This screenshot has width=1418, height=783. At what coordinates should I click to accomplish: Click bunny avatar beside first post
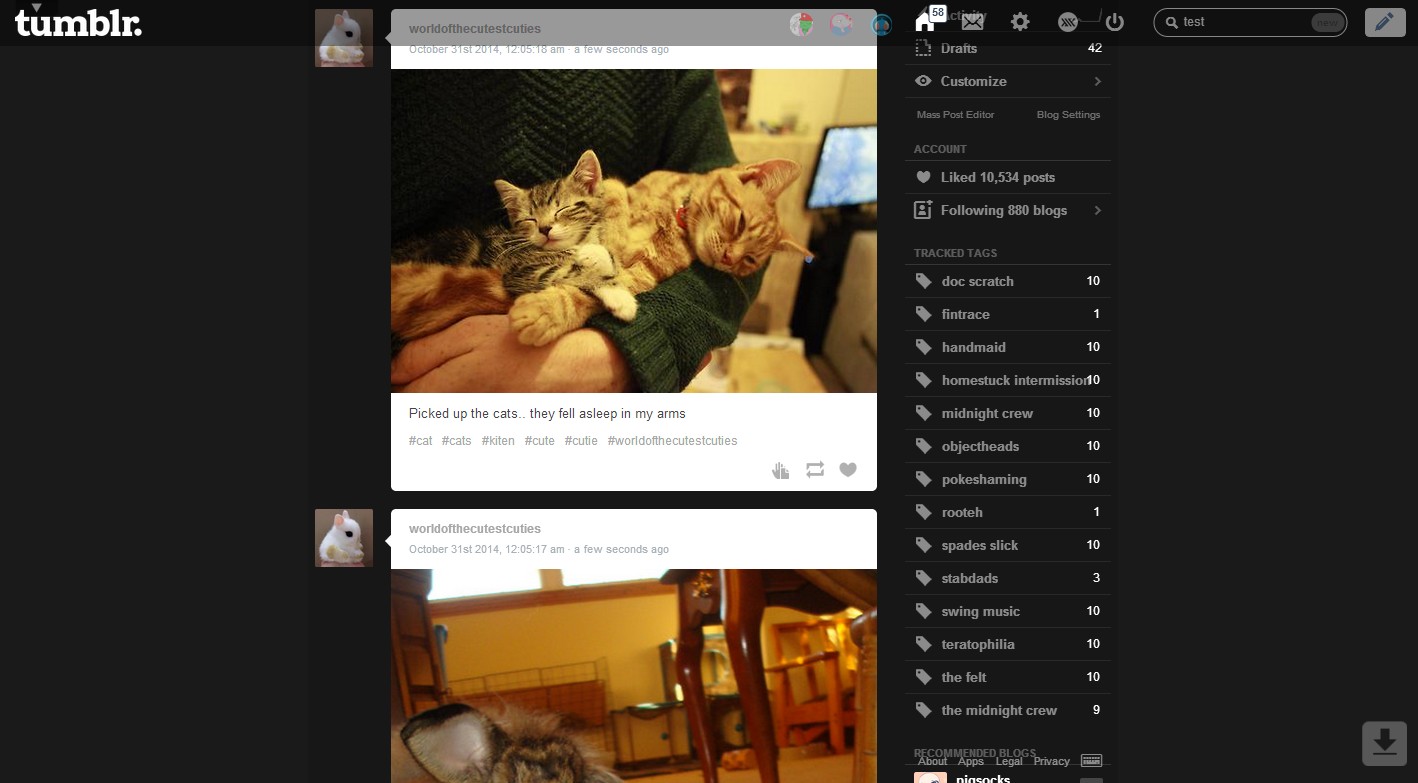[x=344, y=38]
